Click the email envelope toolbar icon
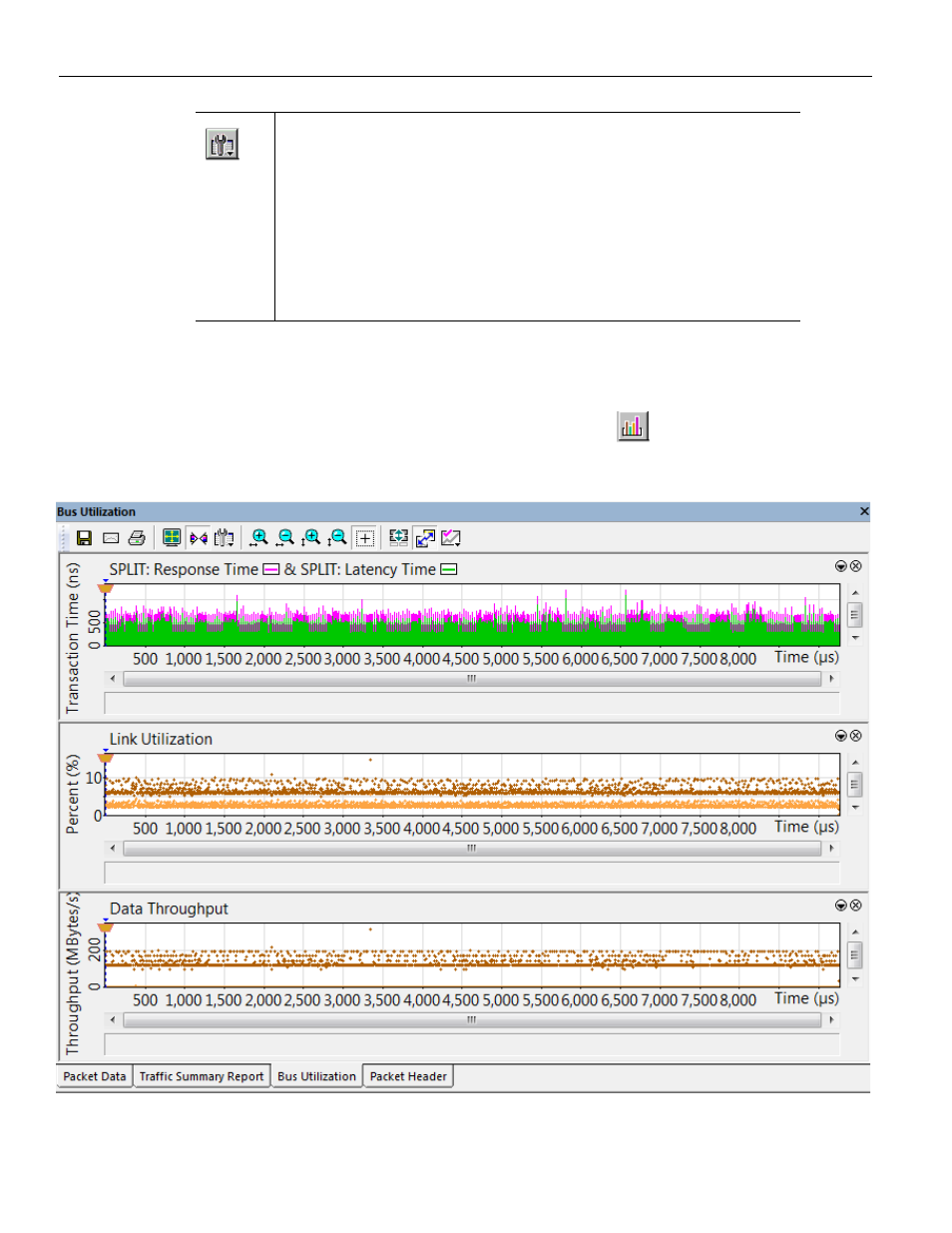 (x=111, y=538)
